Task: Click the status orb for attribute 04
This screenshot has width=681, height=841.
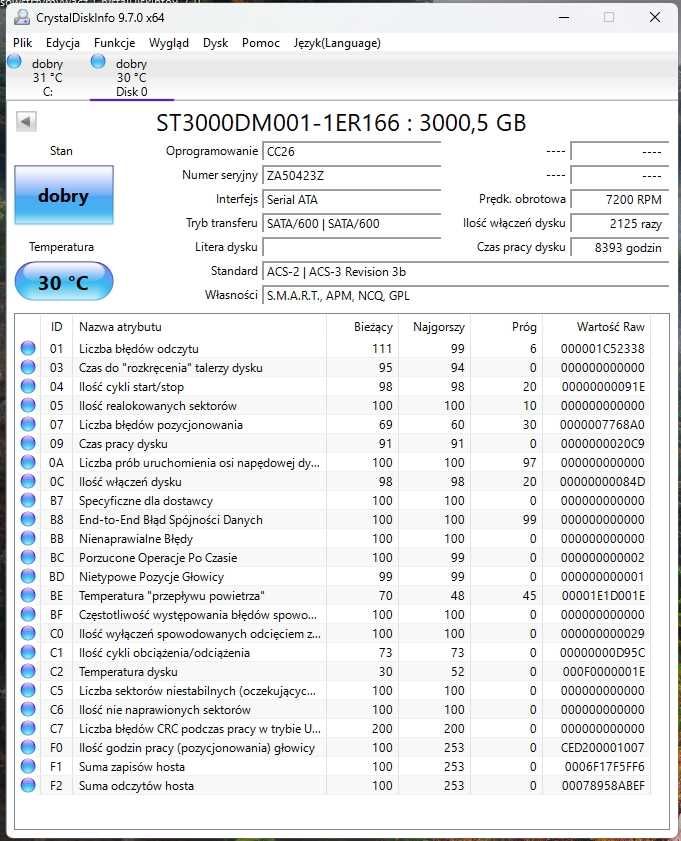Action: pyautogui.click(x=28, y=386)
